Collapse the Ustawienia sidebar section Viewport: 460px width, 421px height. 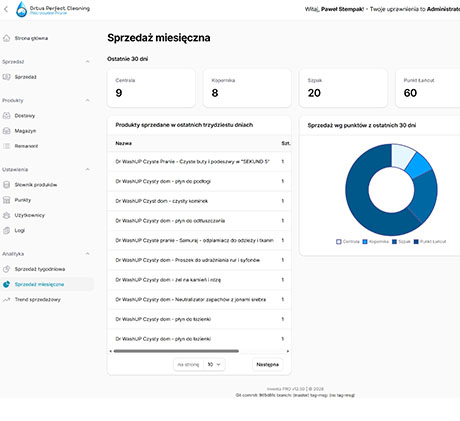[87, 169]
